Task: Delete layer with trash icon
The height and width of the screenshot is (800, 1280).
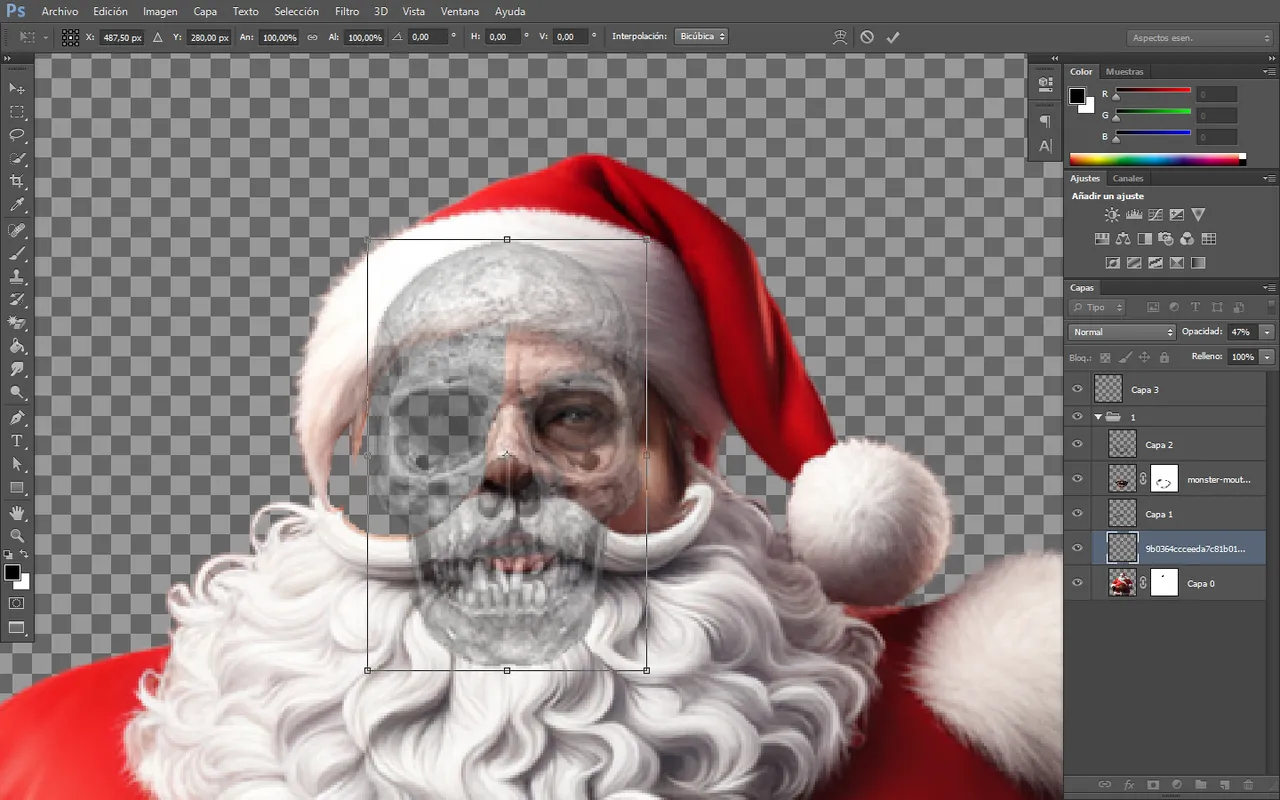Action: click(x=1249, y=786)
